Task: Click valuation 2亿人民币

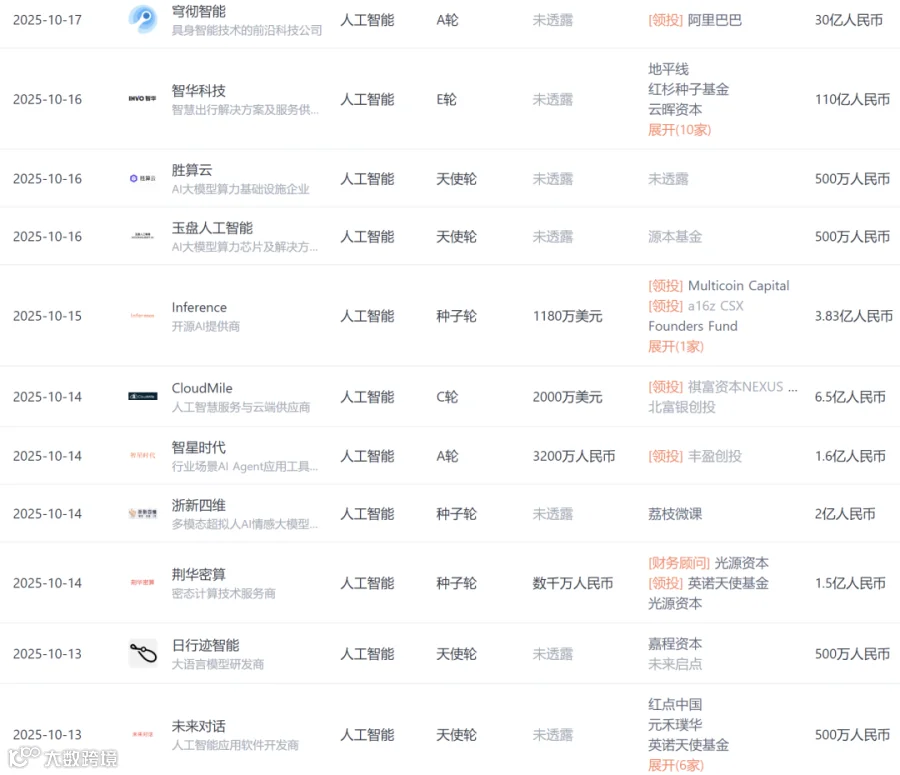Action: pyautogui.click(x=845, y=514)
